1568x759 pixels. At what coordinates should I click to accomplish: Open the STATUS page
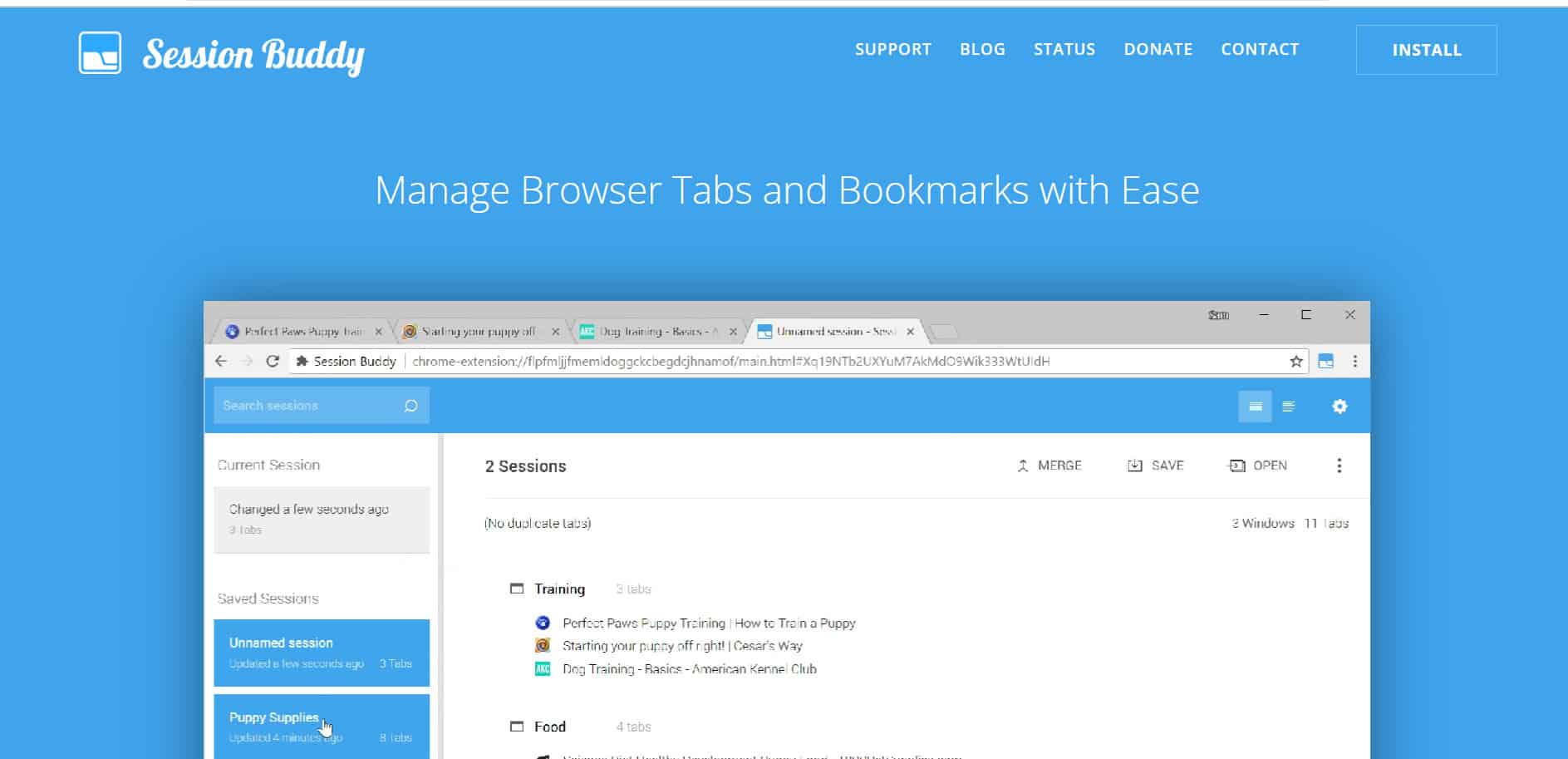[1064, 49]
